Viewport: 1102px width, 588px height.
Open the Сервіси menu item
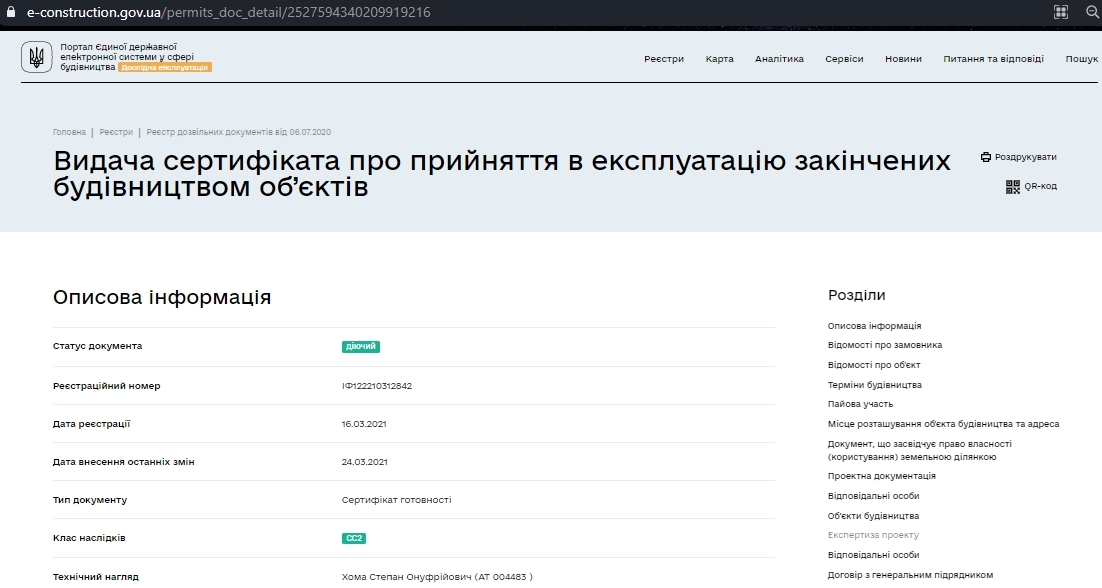point(844,59)
